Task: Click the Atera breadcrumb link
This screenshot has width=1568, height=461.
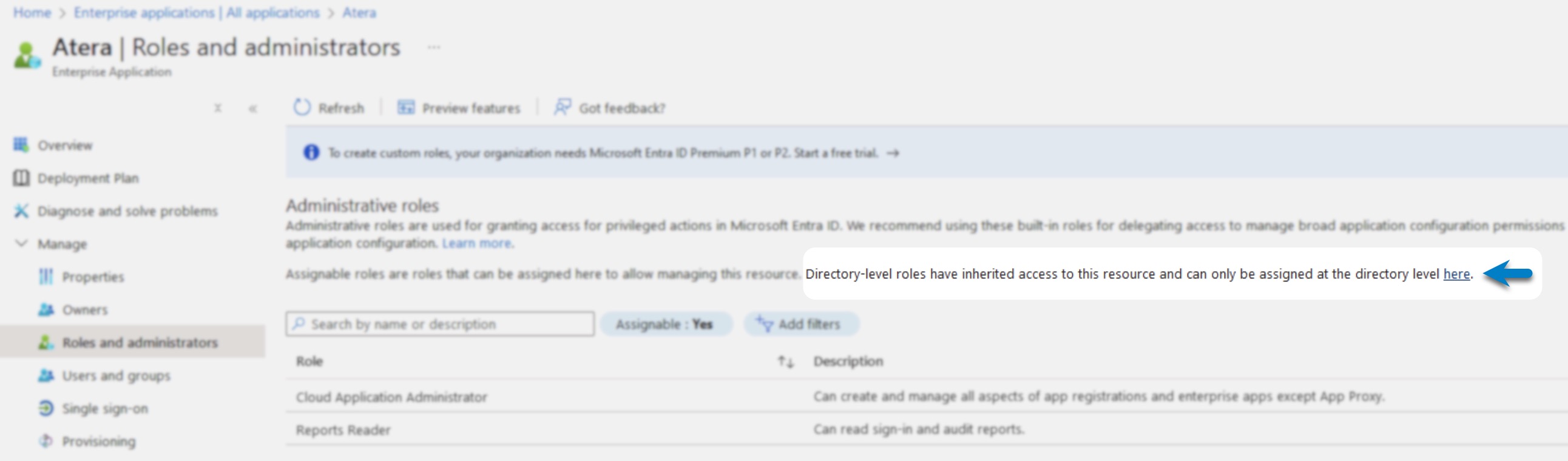Action: coord(359,13)
